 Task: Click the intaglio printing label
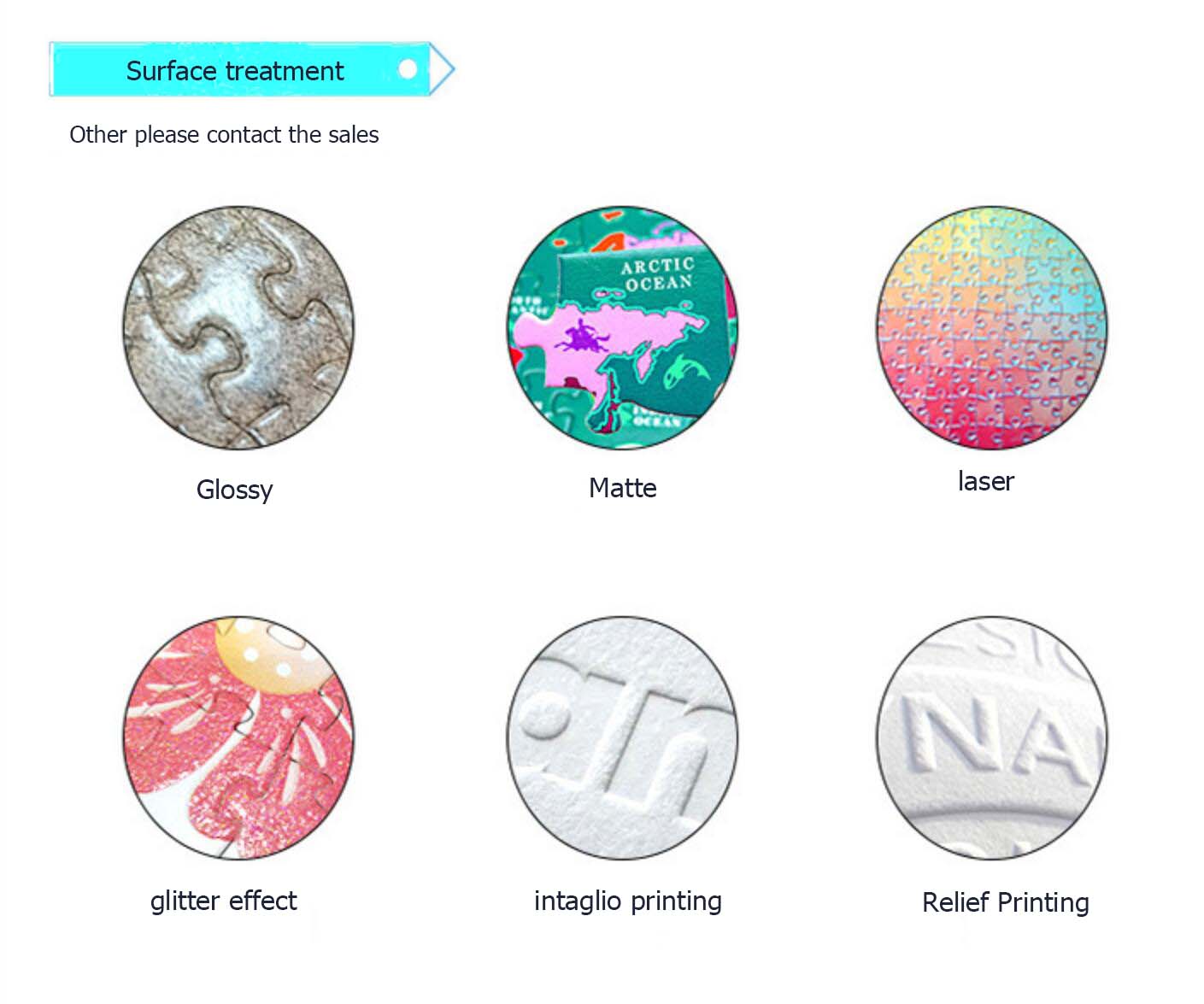(x=628, y=901)
